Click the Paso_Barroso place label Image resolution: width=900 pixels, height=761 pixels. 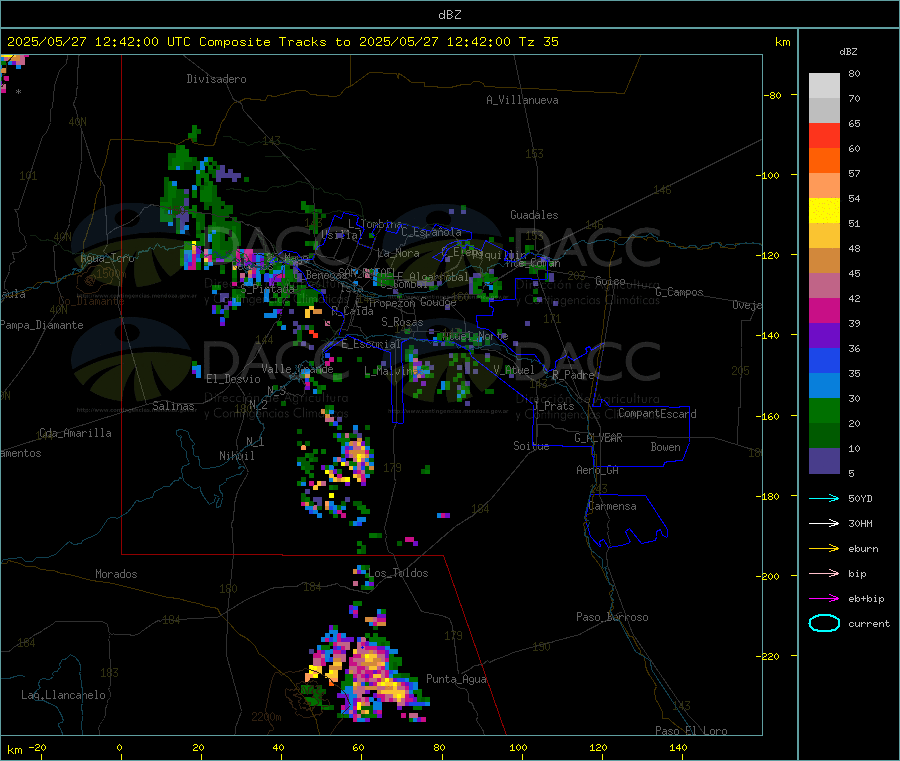click(612, 617)
